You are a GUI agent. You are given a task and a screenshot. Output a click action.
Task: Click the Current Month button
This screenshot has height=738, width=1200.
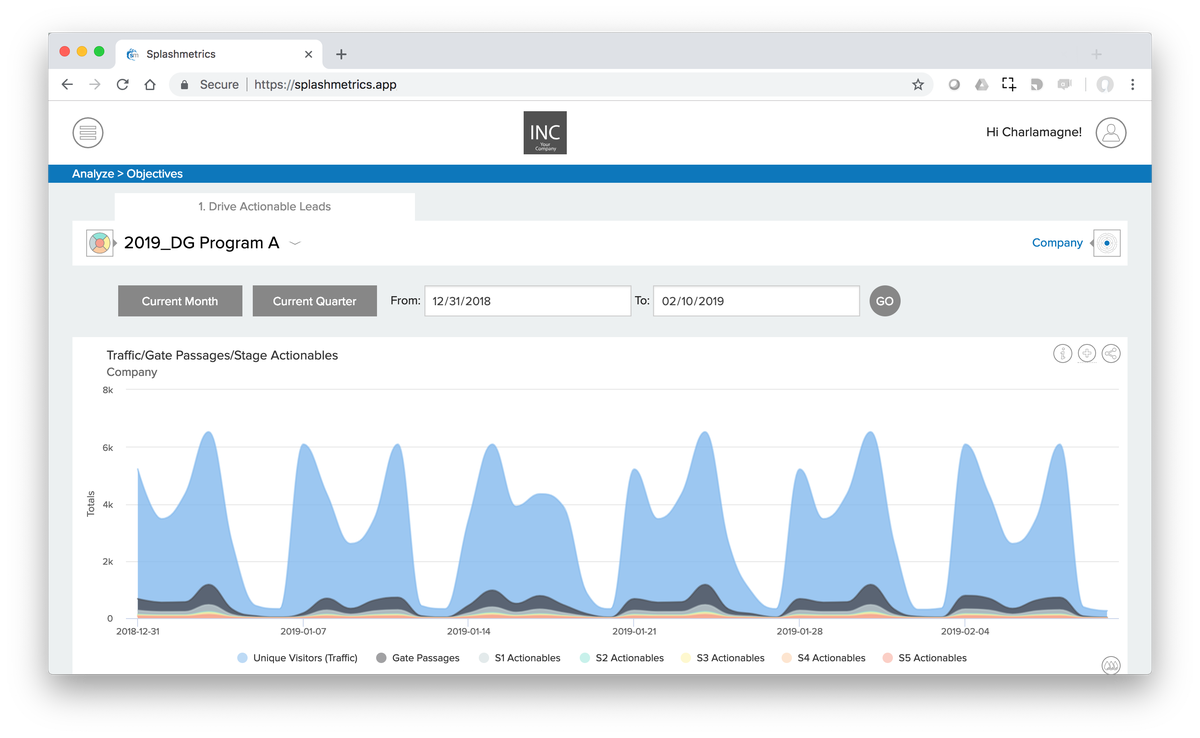point(180,301)
